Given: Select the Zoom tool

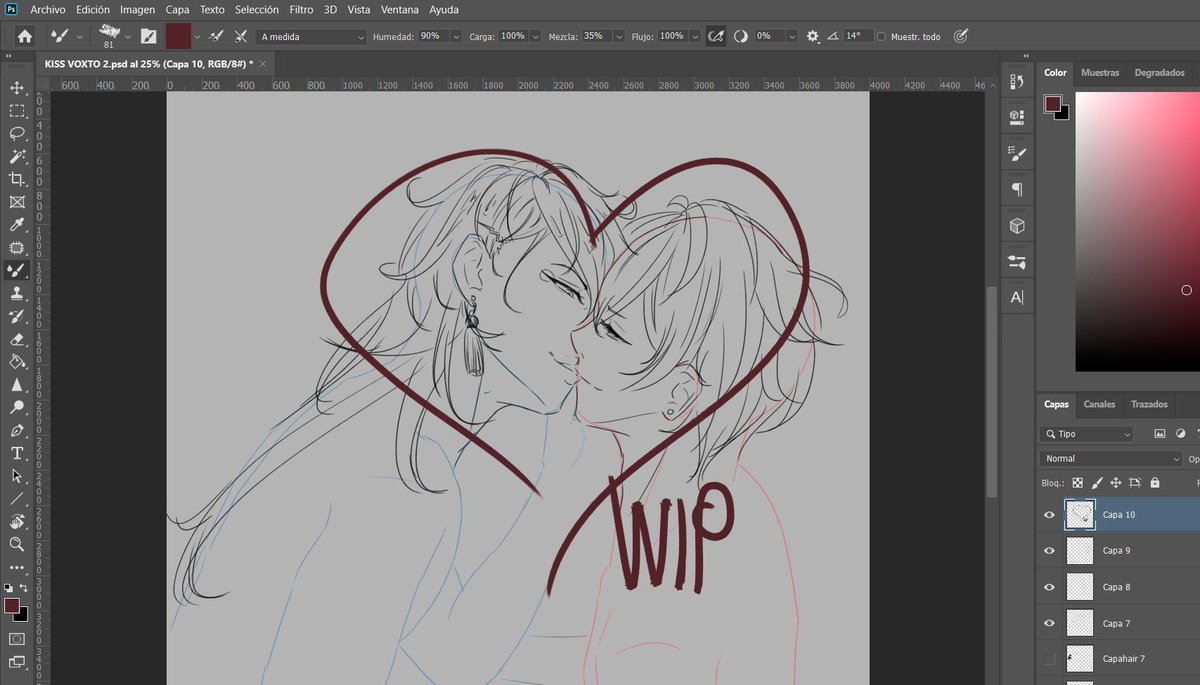Looking at the screenshot, I should [x=17, y=544].
